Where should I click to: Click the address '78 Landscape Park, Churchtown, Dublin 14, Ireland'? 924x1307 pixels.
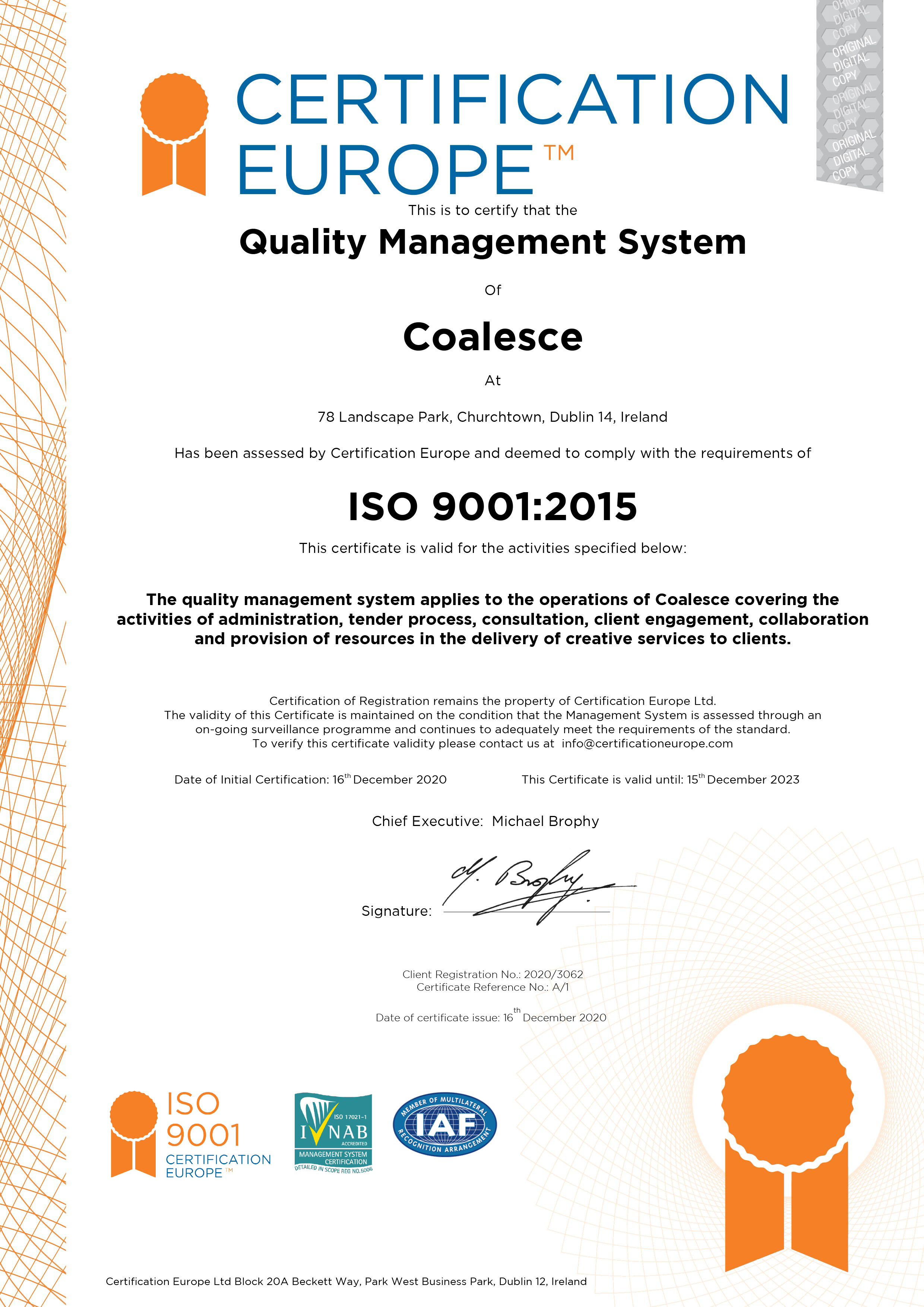point(493,417)
